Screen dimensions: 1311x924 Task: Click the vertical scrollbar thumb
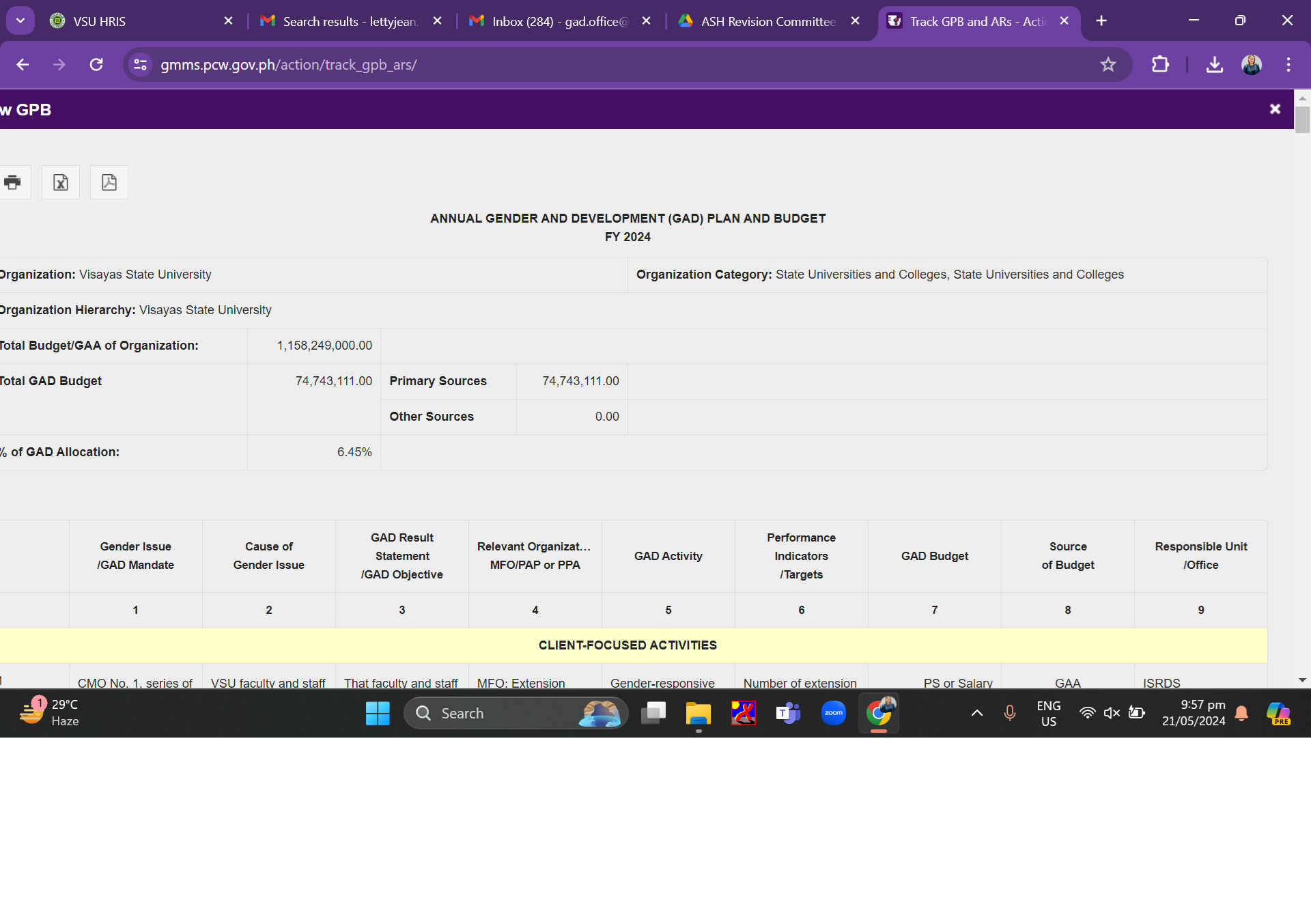pyautogui.click(x=1302, y=120)
